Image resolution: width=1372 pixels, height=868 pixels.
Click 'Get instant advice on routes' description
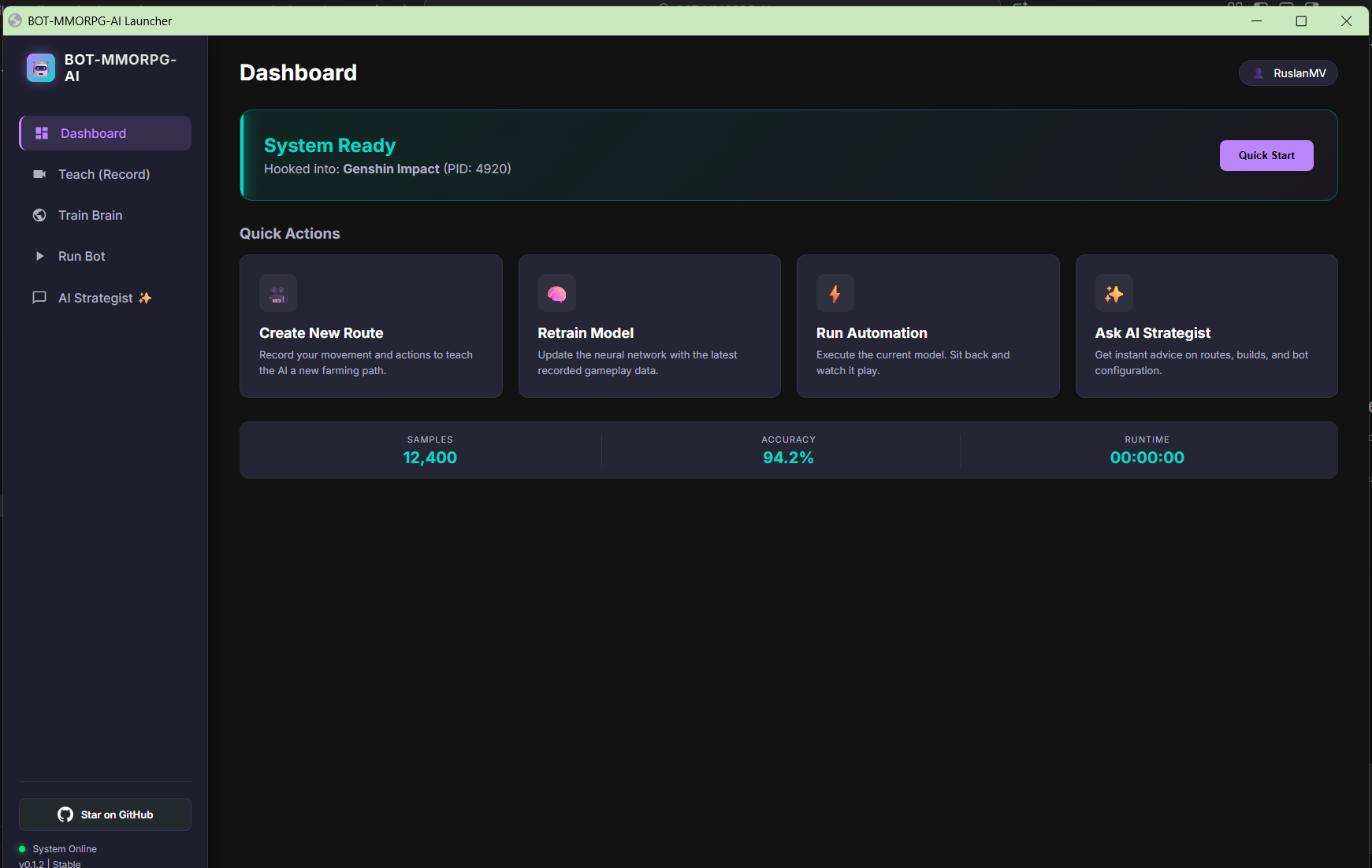[1202, 362]
